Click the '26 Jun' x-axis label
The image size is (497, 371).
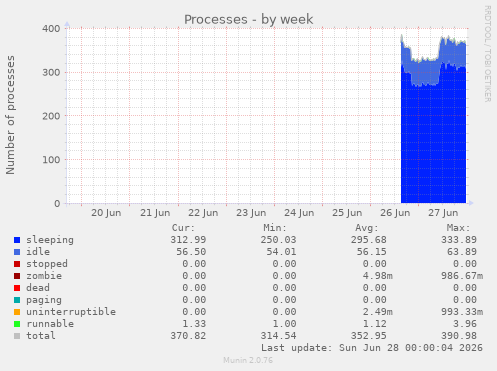pyautogui.click(x=395, y=213)
